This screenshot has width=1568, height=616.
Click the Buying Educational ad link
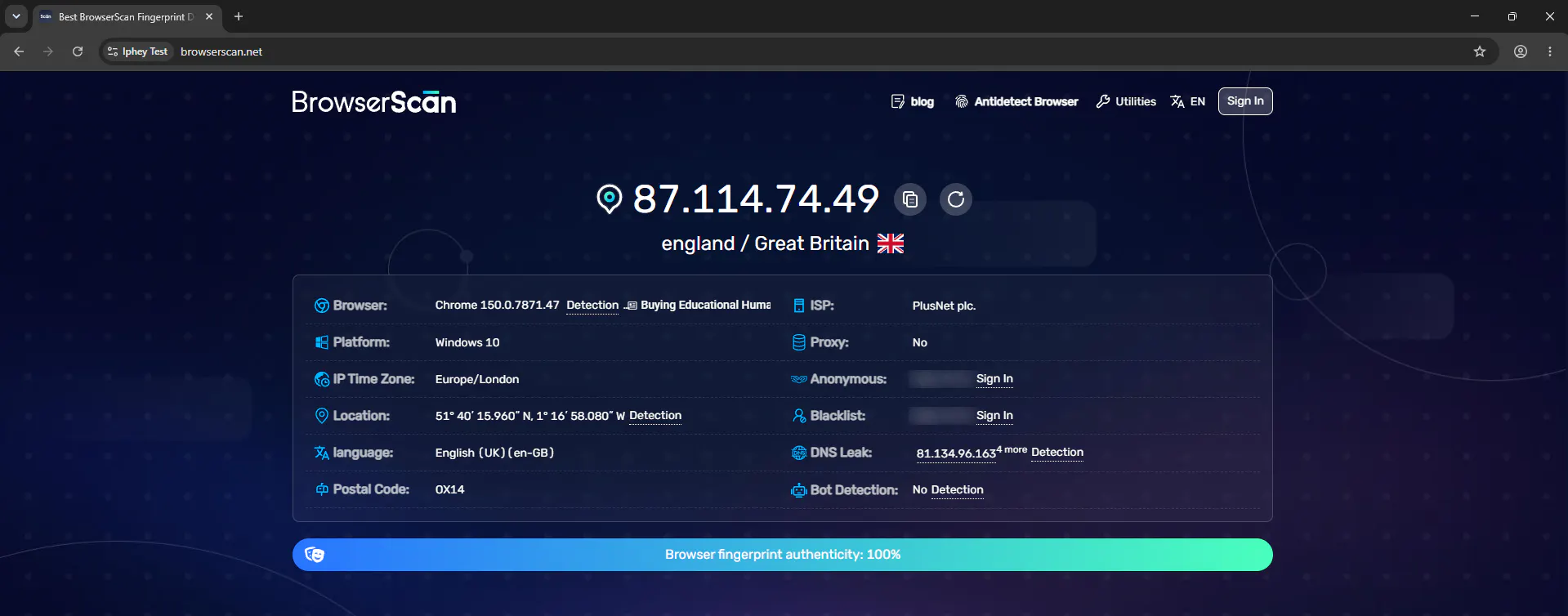coord(699,306)
